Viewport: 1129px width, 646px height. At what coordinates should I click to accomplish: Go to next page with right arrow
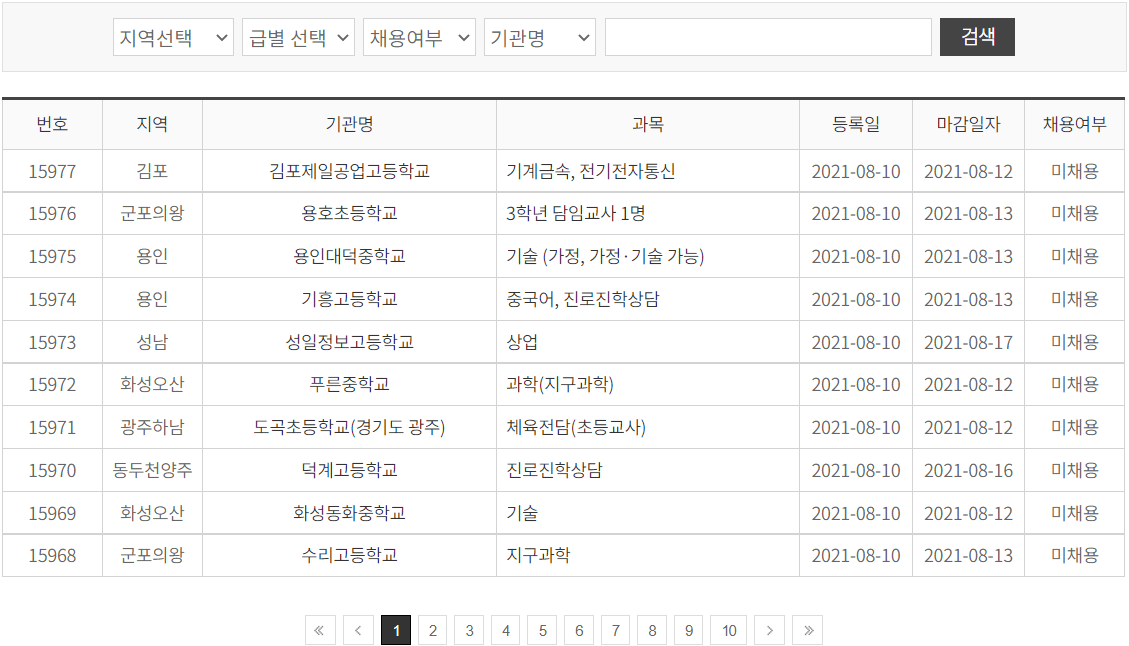click(769, 630)
